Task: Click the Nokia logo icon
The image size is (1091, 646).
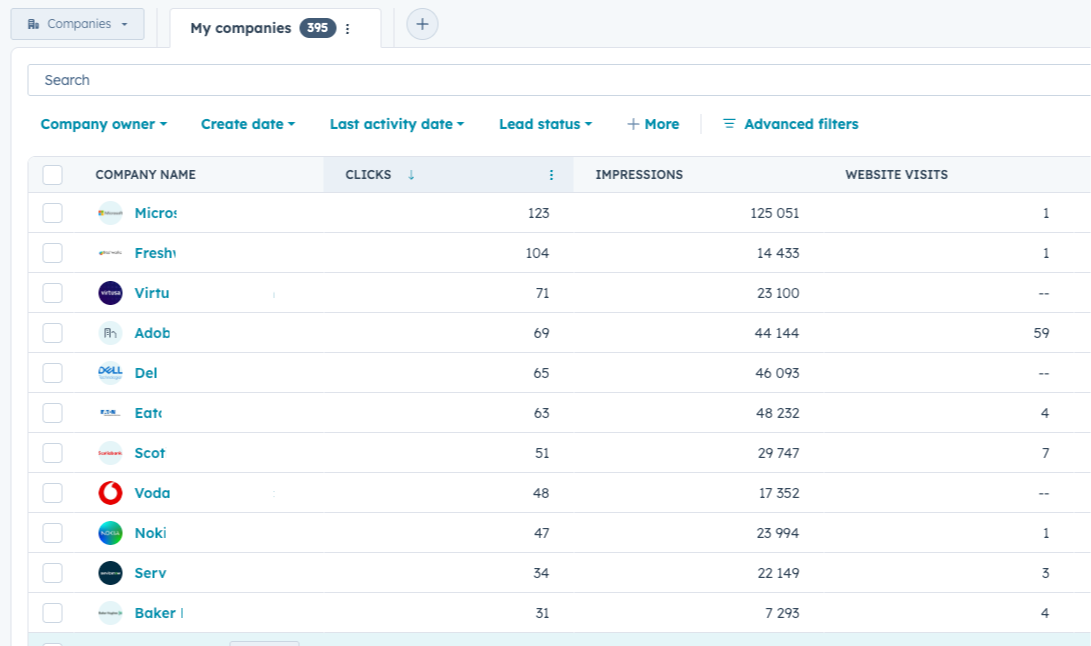Action: (x=110, y=533)
